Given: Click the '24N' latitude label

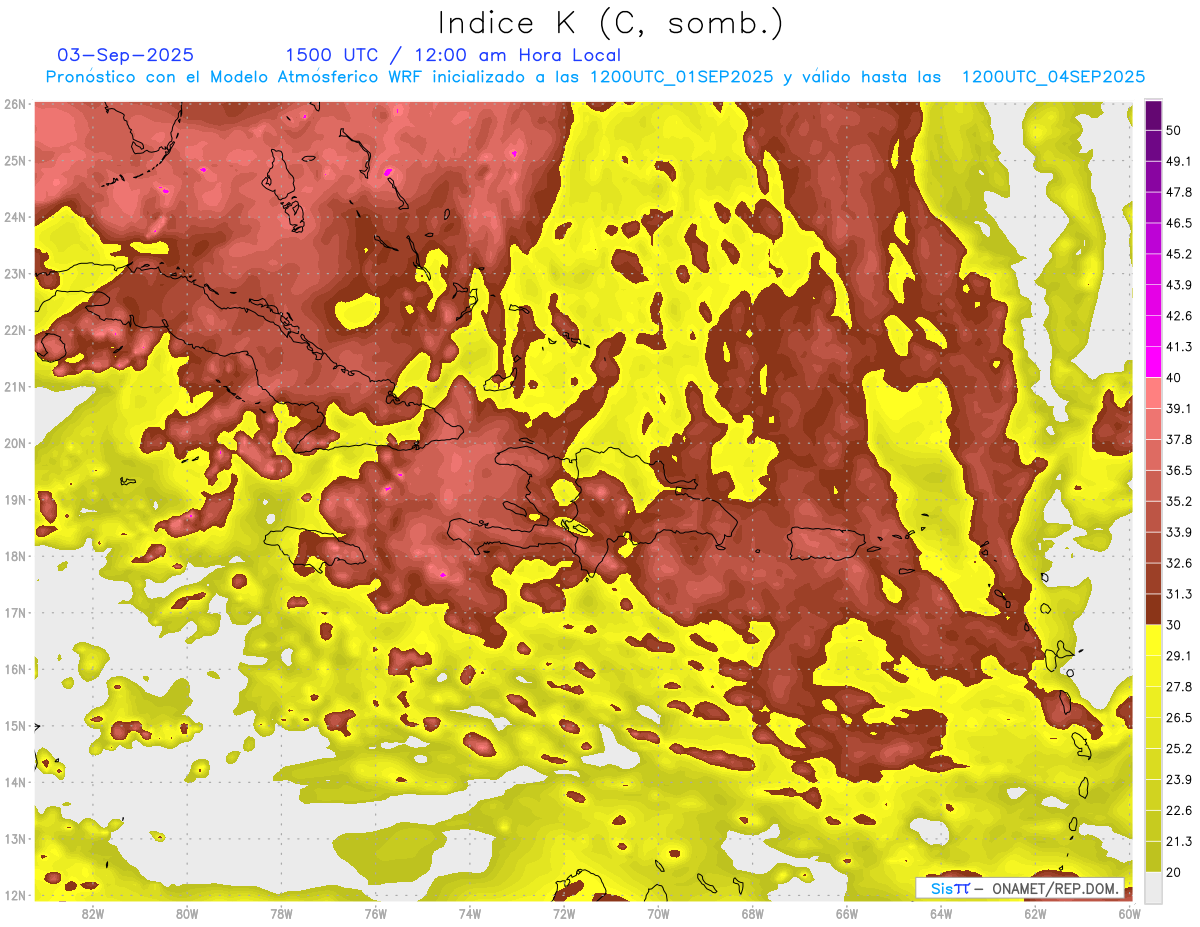Looking at the screenshot, I should click(x=14, y=217).
